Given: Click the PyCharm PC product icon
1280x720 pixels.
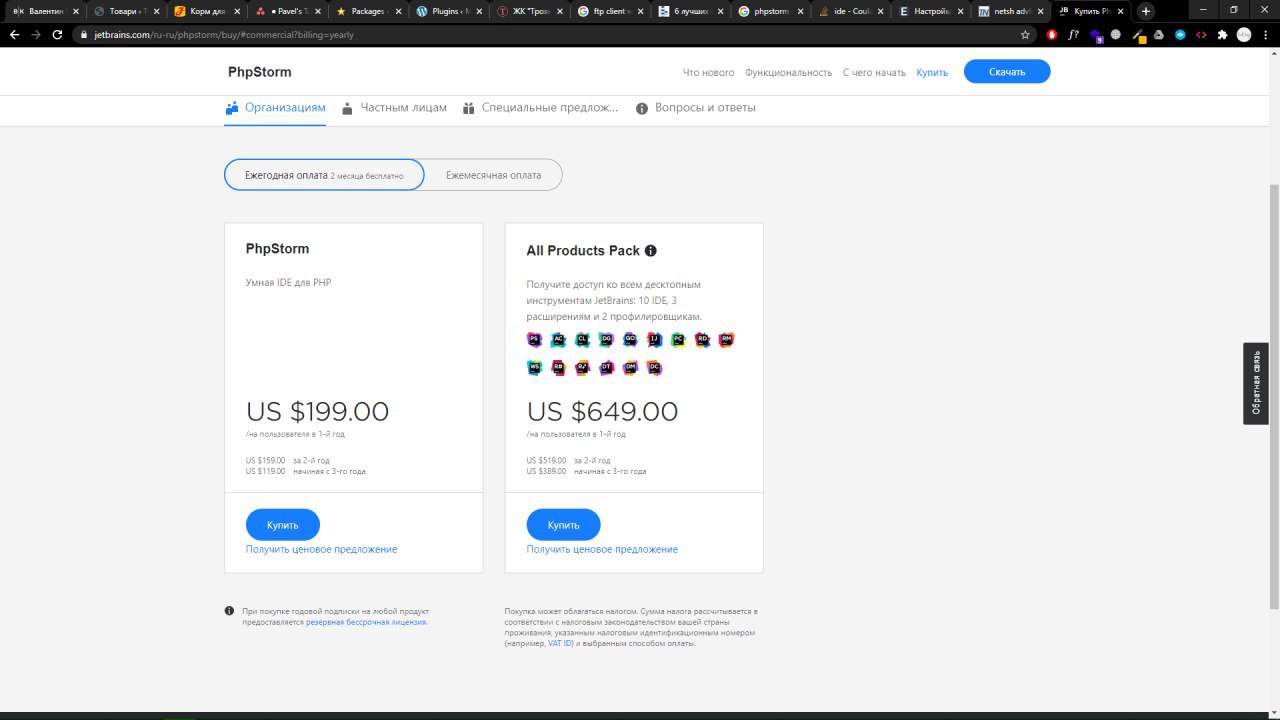Looking at the screenshot, I should click(678, 340).
